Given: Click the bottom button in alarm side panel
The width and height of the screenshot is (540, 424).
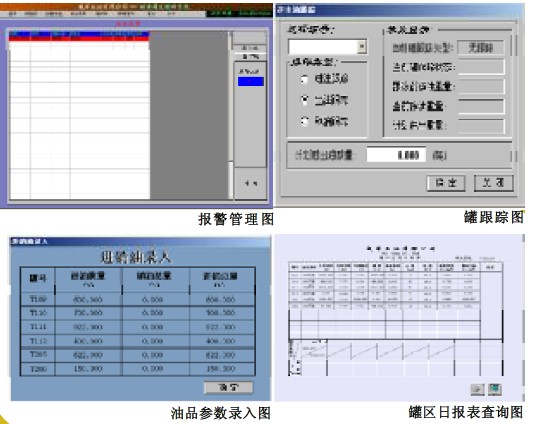Looking at the screenshot, I should pos(250,183).
